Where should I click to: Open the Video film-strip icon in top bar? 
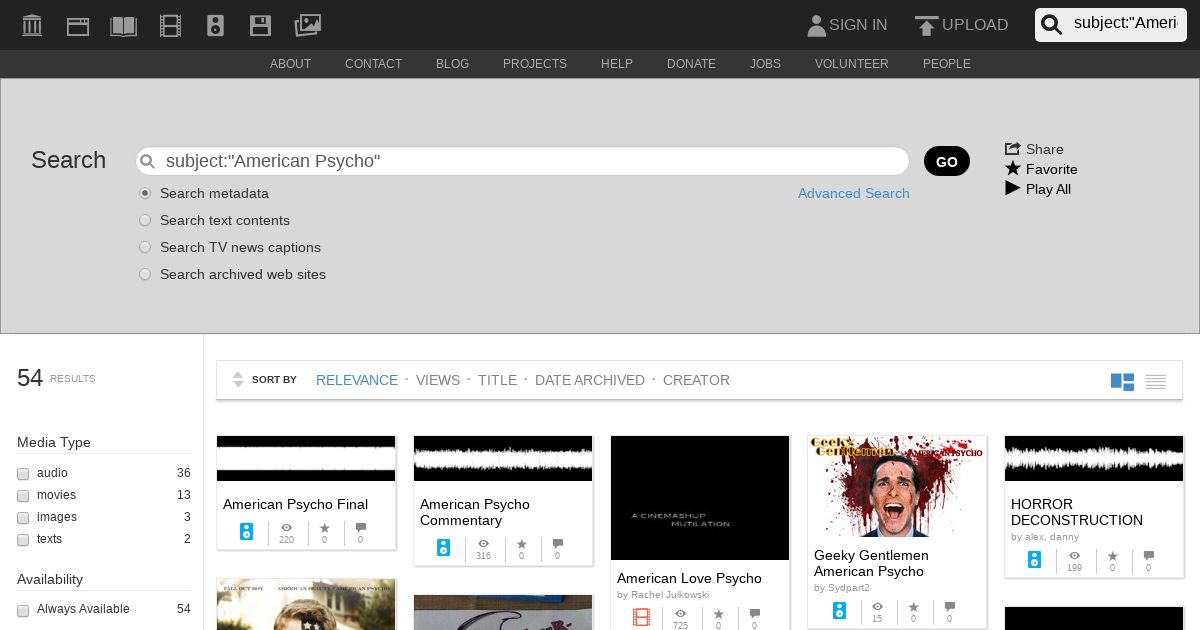(x=170, y=25)
